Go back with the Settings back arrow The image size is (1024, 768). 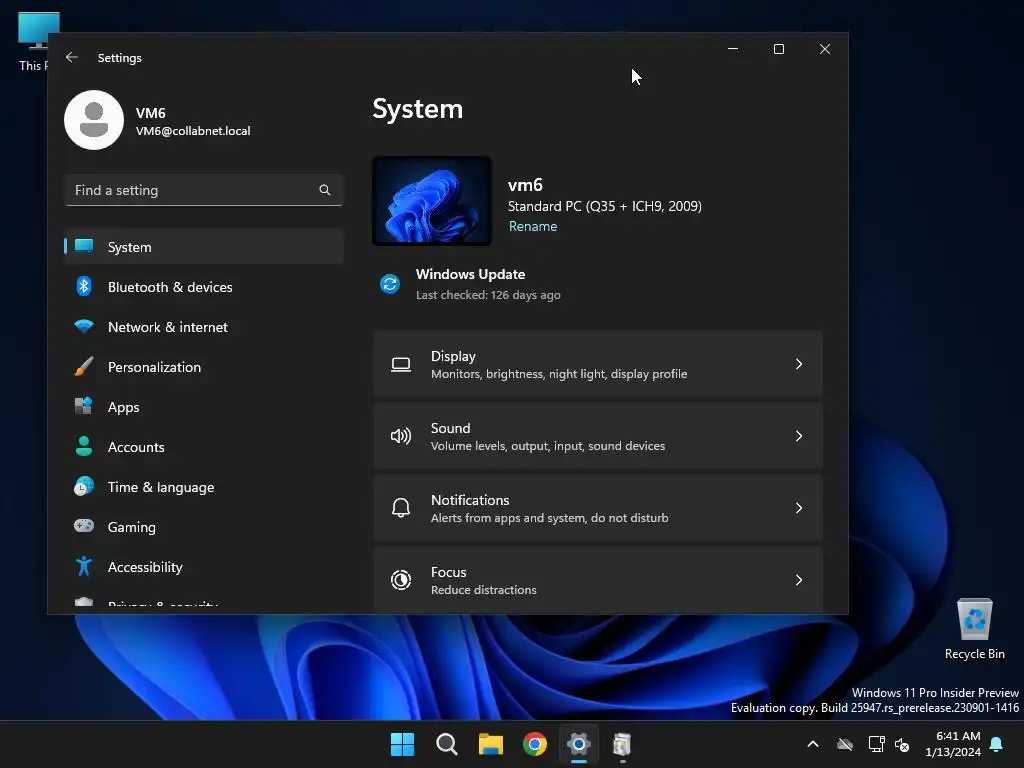click(x=72, y=57)
